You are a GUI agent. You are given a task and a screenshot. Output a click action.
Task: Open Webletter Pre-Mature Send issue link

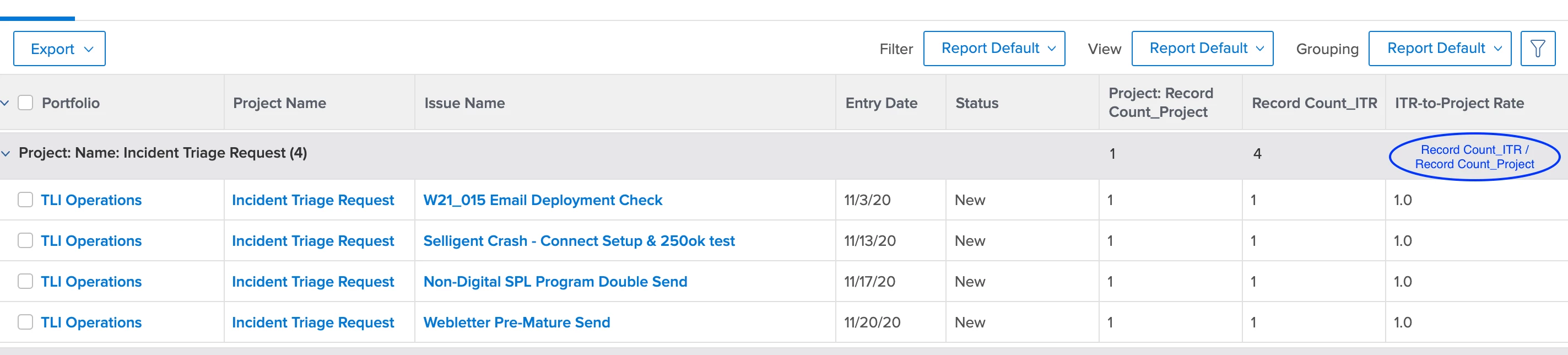click(516, 322)
